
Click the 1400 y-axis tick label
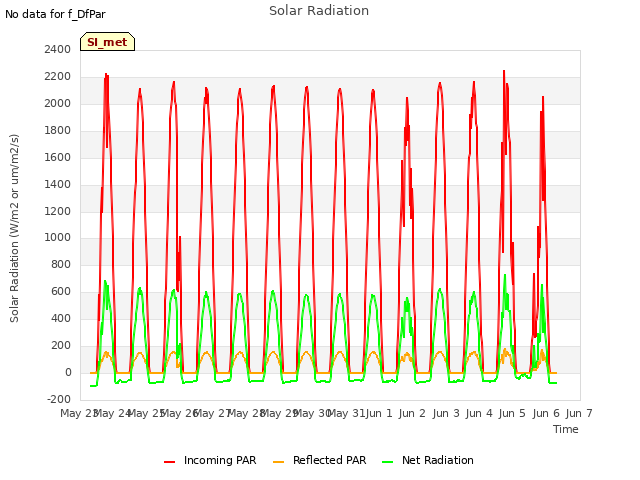(58, 184)
